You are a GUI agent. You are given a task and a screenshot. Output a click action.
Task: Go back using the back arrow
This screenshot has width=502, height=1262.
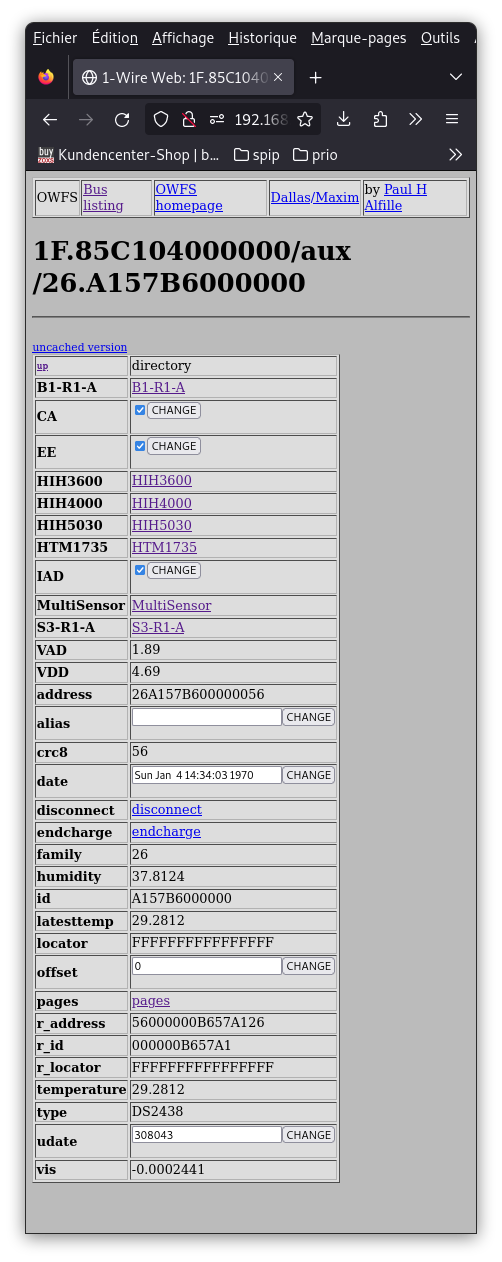coord(50,120)
